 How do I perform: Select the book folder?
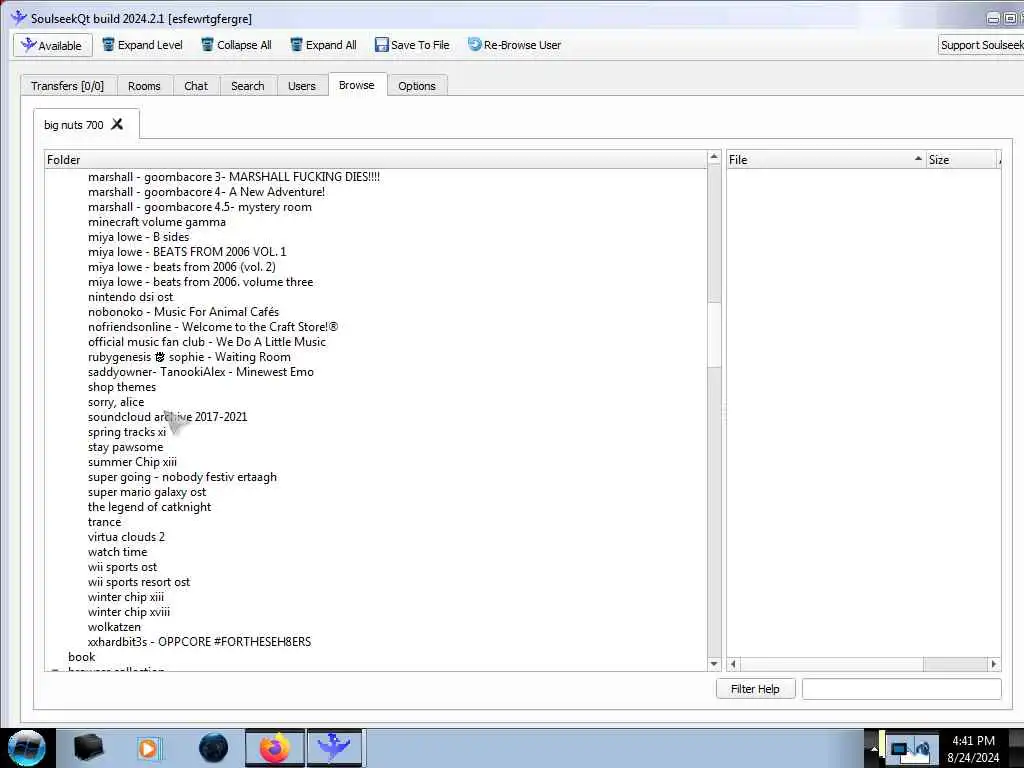pyautogui.click(x=82, y=658)
